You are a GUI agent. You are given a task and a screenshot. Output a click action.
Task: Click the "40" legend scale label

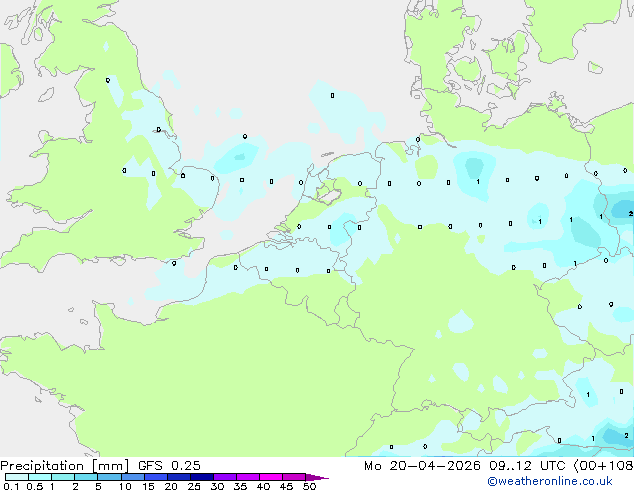click(263, 486)
